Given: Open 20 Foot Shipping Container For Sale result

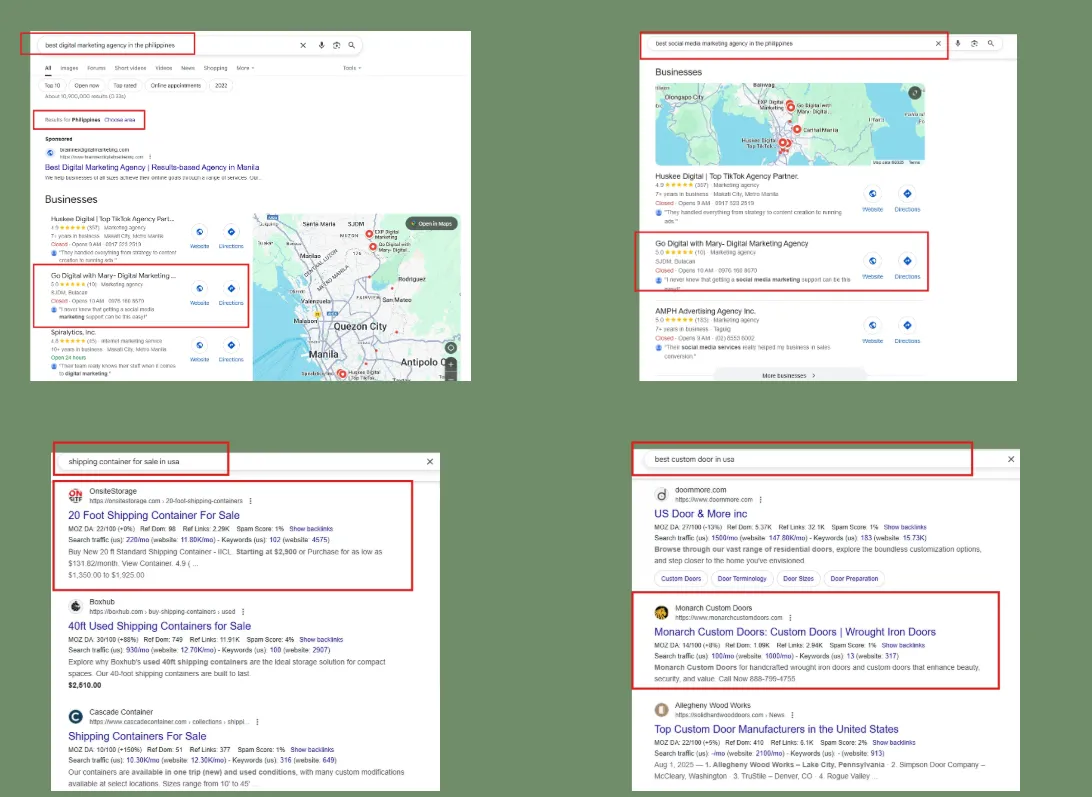Looking at the screenshot, I should (x=154, y=516).
